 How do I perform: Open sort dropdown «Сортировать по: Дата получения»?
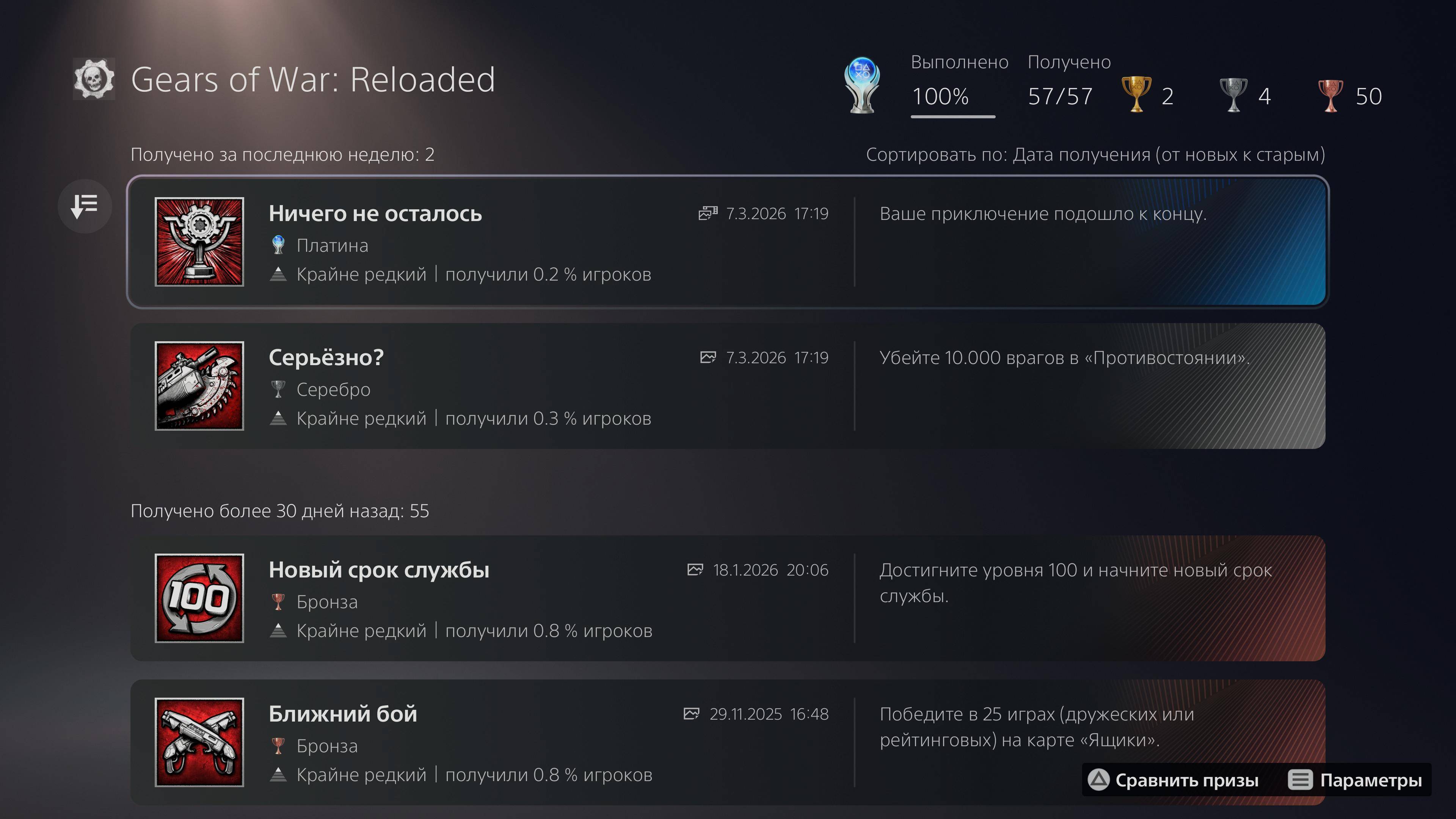pos(1095,154)
